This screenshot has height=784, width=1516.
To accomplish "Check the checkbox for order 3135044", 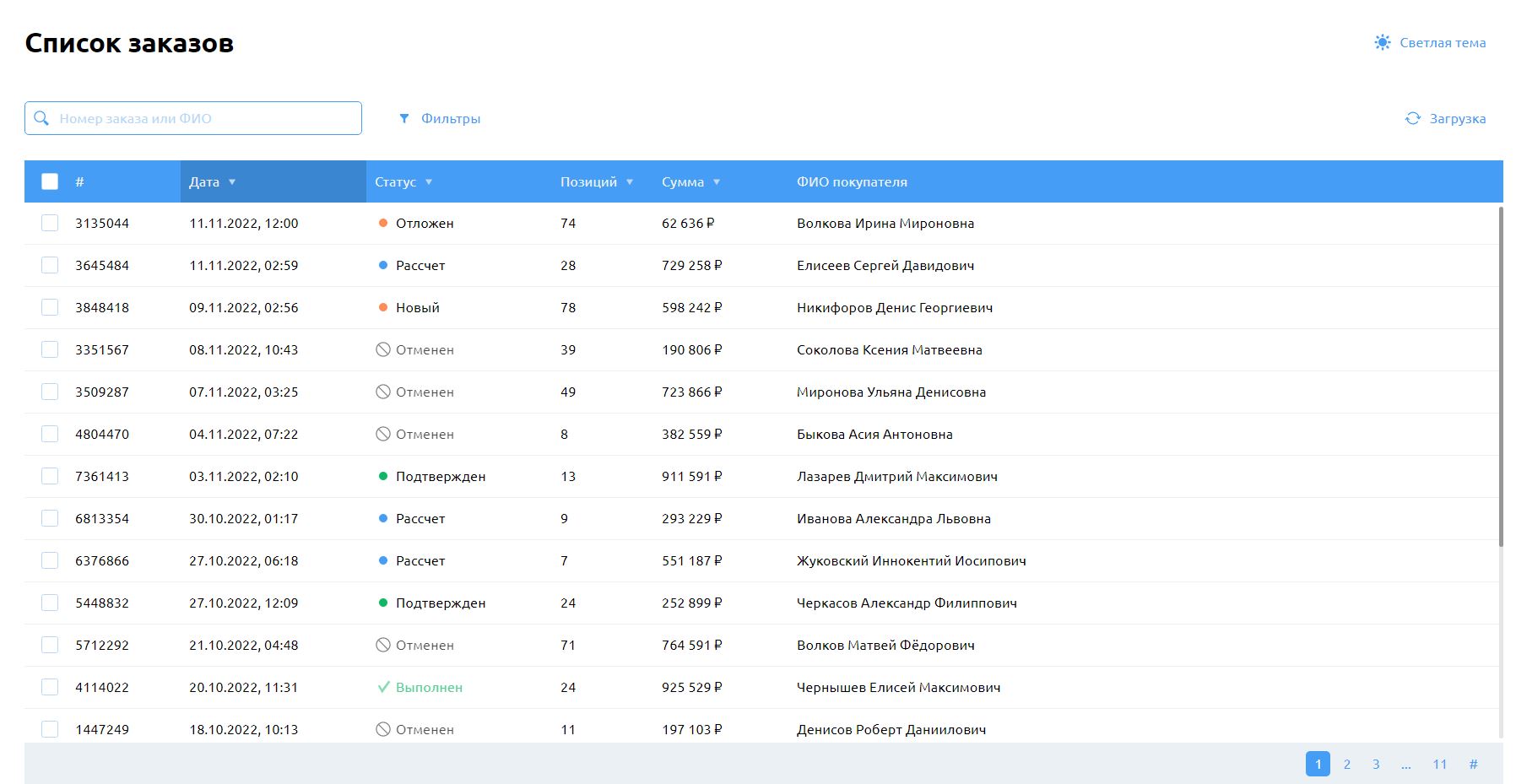I will pyautogui.click(x=49, y=223).
